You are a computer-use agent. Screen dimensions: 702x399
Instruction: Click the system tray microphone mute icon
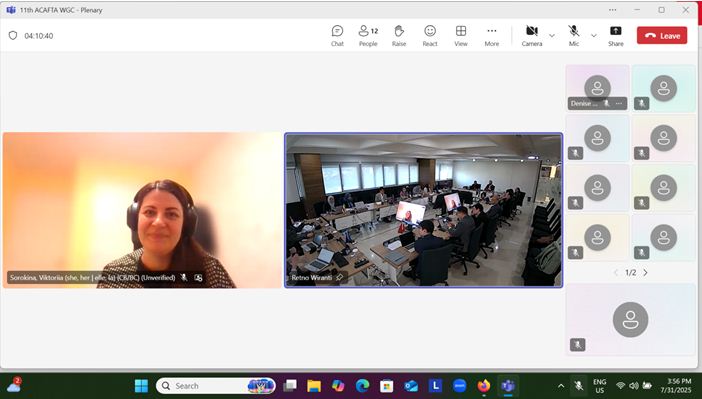coord(578,386)
